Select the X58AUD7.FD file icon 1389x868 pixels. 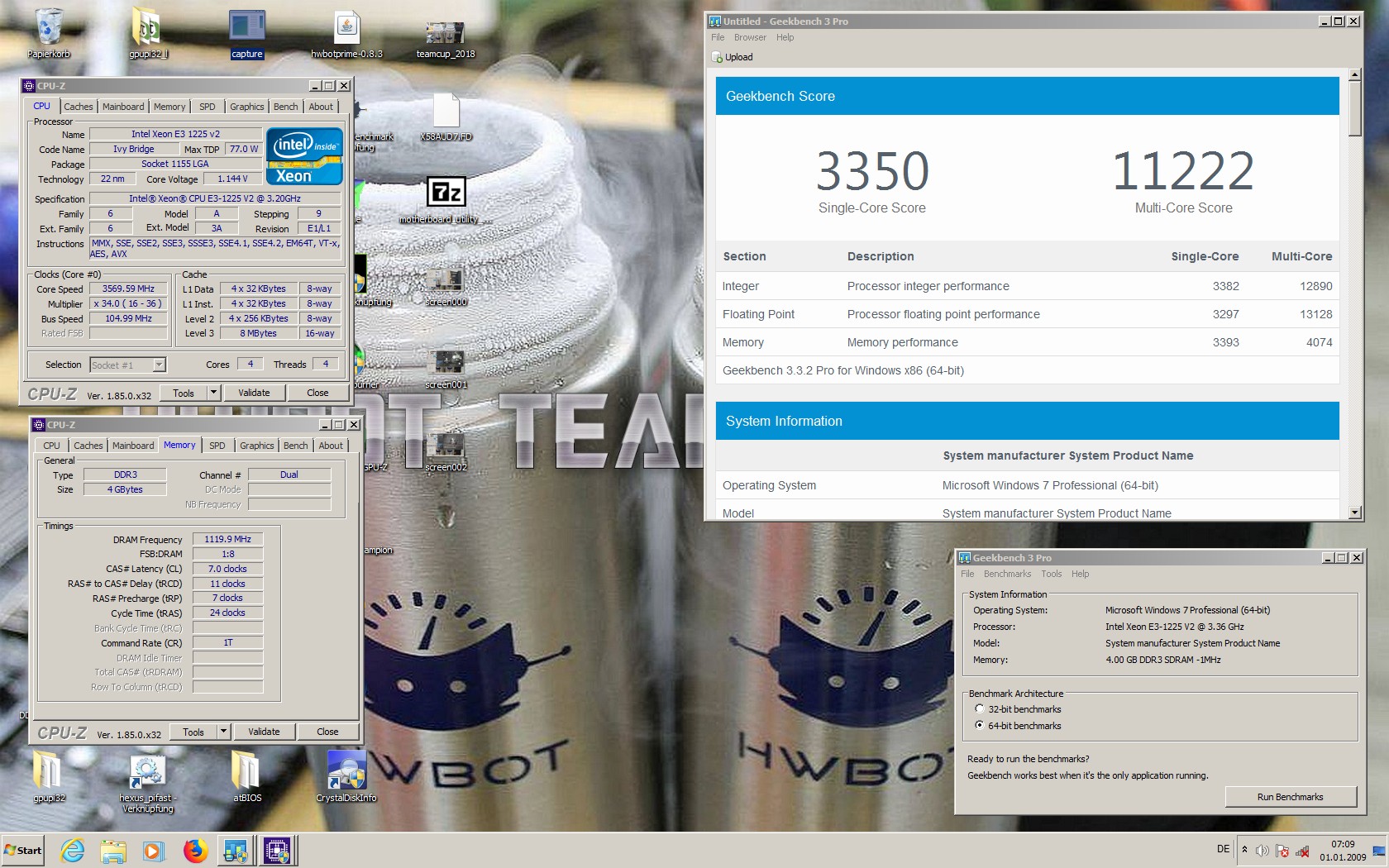(446, 116)
